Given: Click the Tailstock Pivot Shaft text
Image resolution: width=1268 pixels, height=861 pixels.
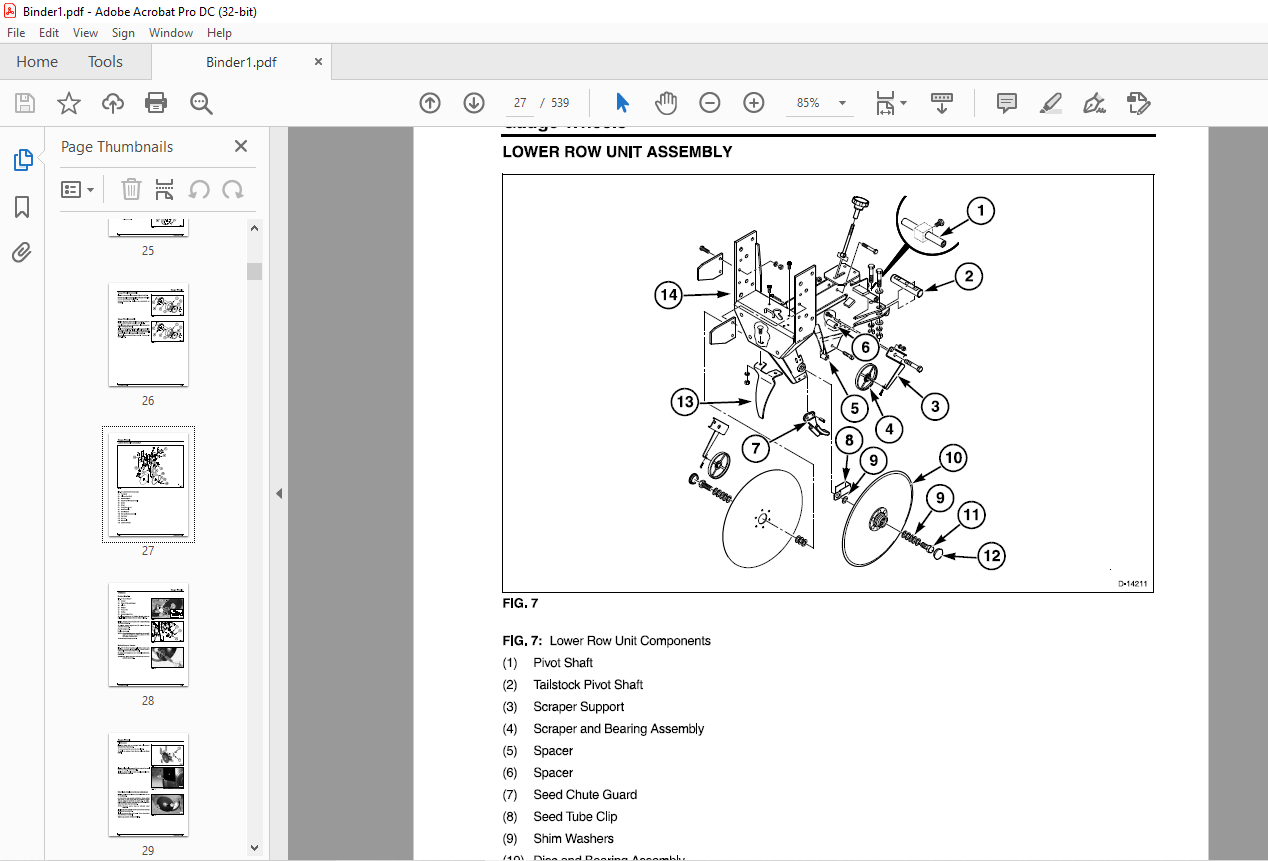Looking at the screenshot, I should [x=588, y=685].
